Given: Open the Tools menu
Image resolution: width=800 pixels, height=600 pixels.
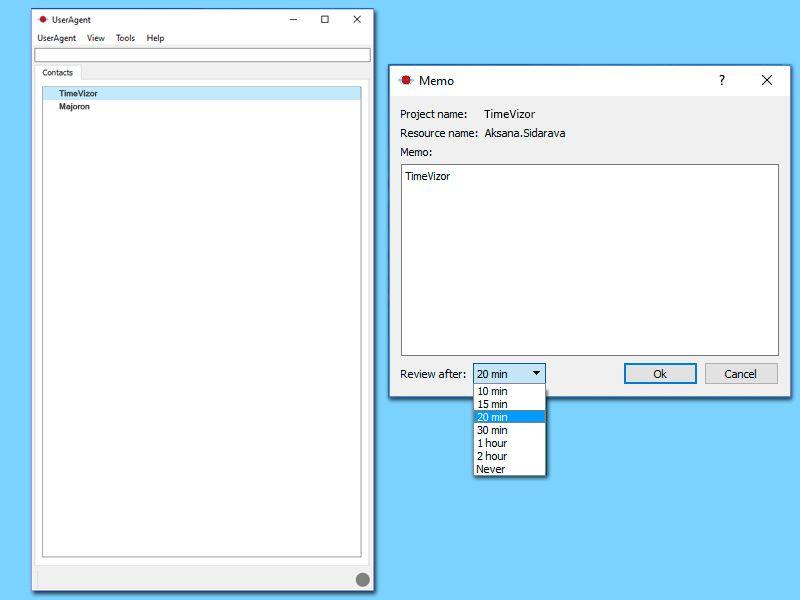Looking at the screenshot, I should coord(125,38).
